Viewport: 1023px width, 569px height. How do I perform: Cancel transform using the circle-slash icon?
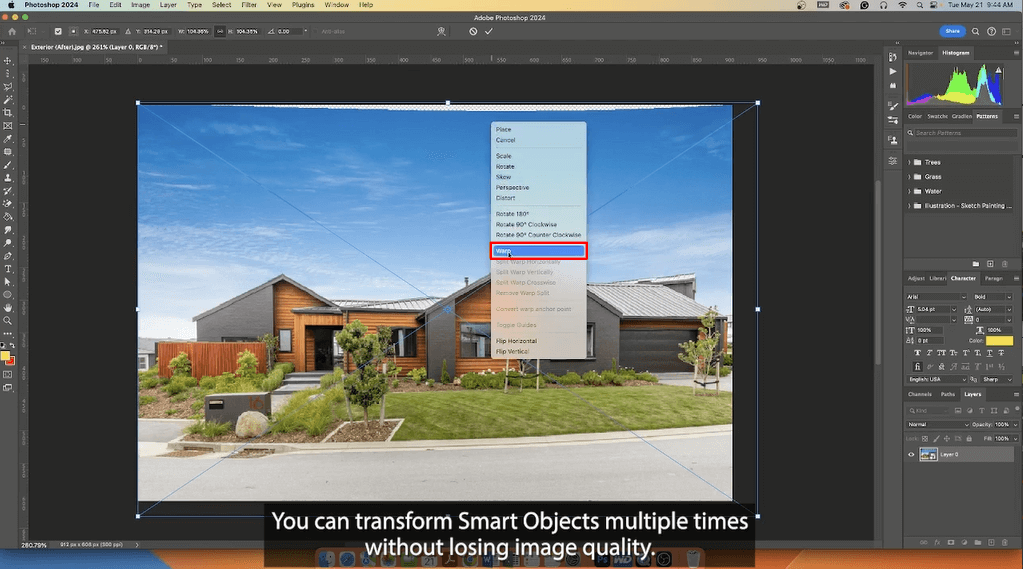tap(473, 31)
